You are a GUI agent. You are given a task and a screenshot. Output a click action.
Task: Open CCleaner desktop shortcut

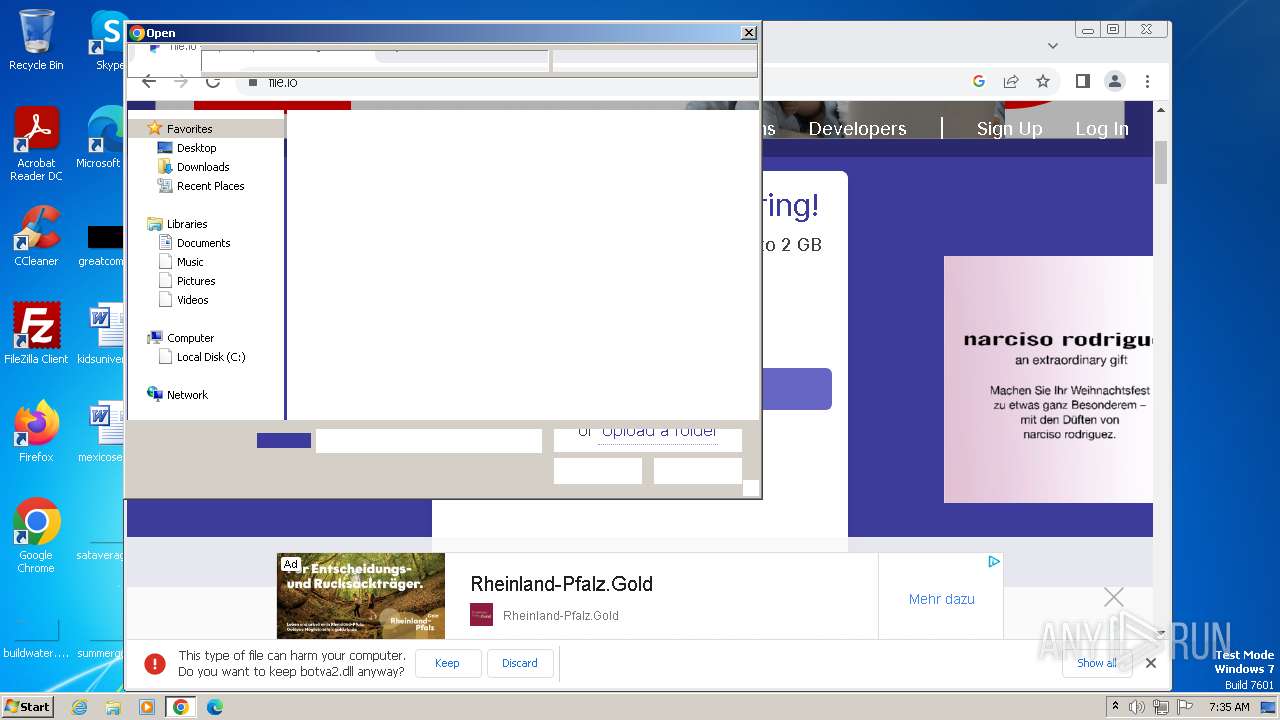click(36, 236)
